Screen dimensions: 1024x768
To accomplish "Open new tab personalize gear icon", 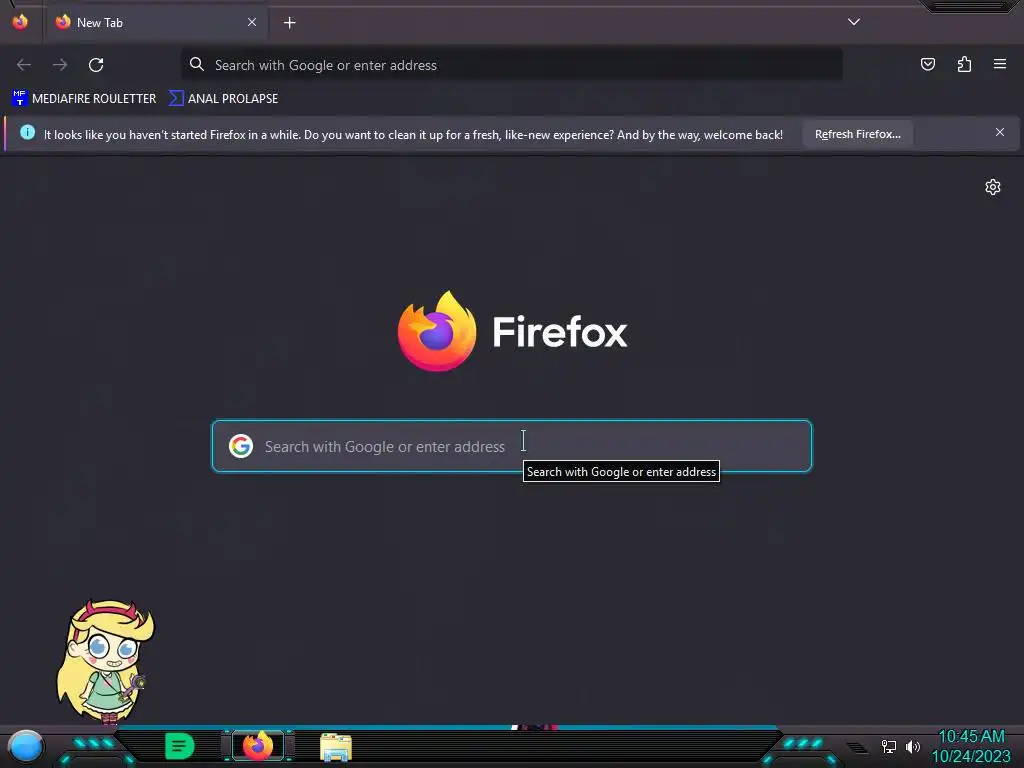I will point(993,187).
